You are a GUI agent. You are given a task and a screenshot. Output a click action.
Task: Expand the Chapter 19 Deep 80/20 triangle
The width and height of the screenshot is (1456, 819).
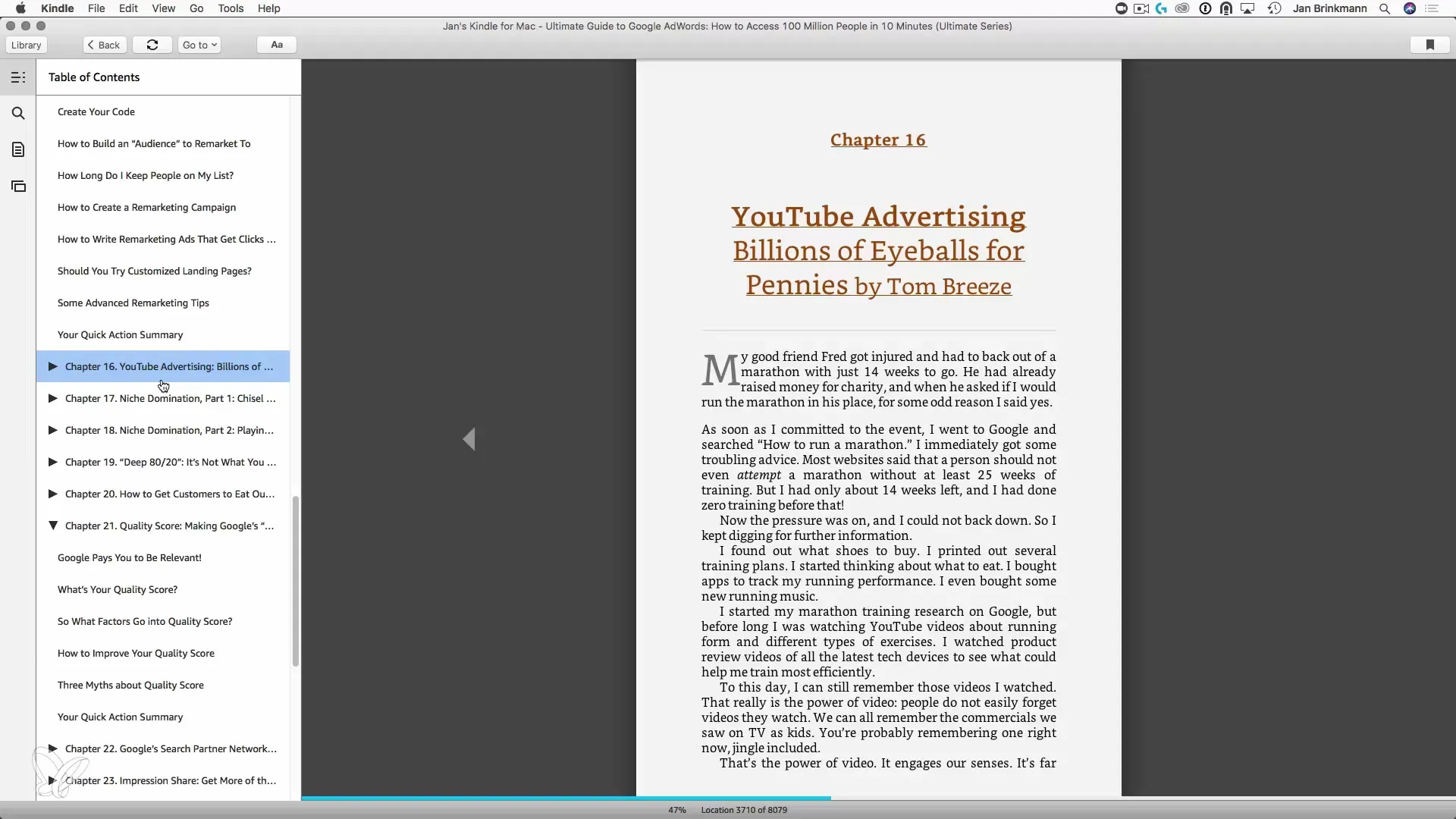tap(53, 462)
